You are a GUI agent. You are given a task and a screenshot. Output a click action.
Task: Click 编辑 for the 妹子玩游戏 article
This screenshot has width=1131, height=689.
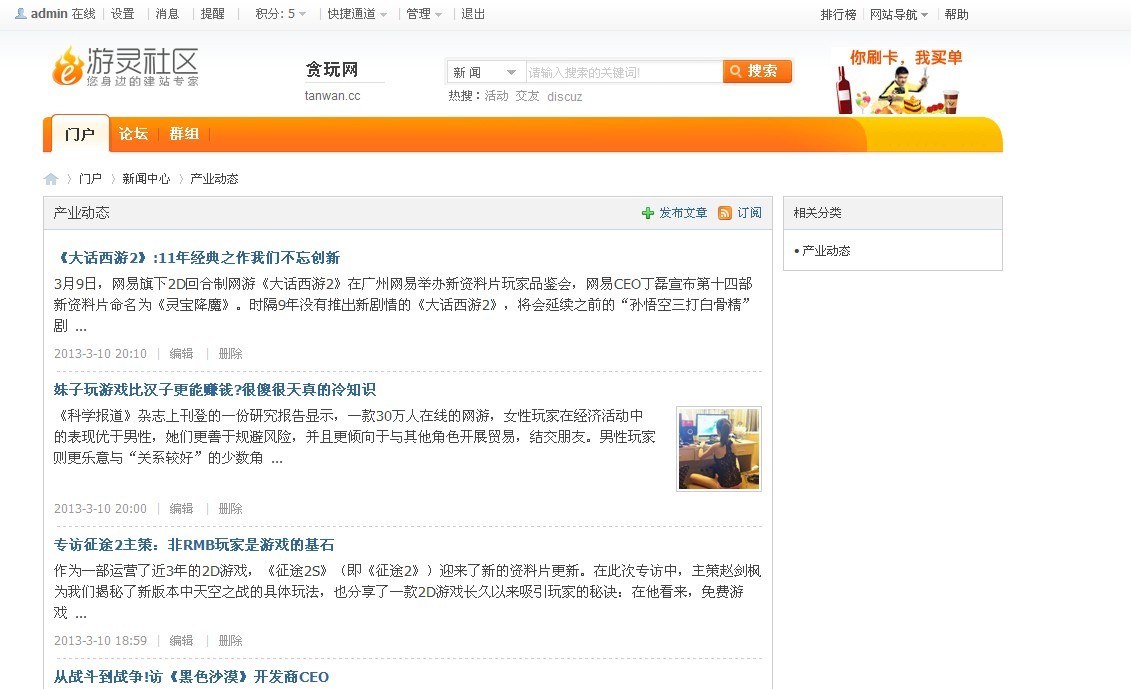click(181, 509)
